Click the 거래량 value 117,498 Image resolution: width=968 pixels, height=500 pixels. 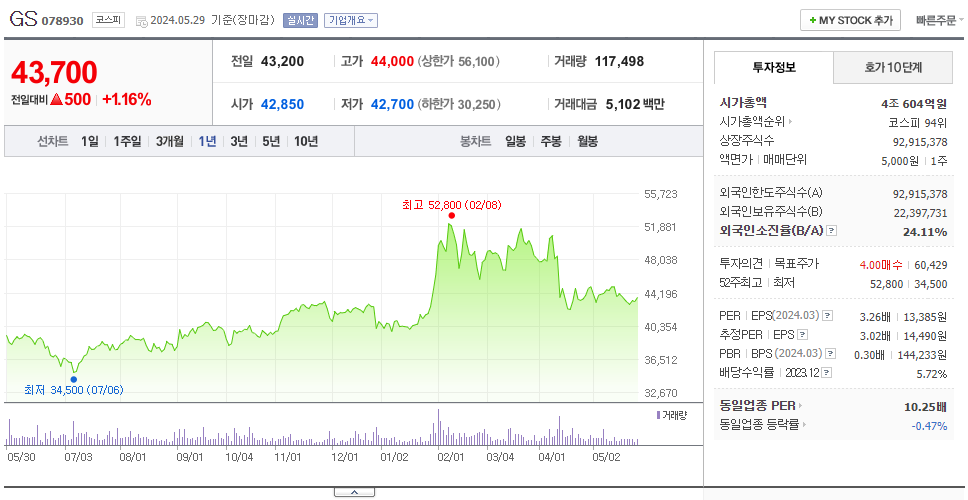coord(619,62)
